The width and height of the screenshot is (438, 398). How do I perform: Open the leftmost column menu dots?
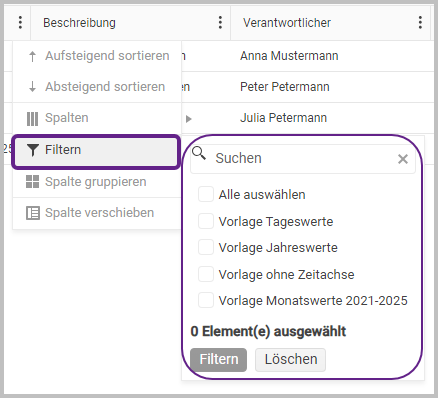(x=20, y=23)
